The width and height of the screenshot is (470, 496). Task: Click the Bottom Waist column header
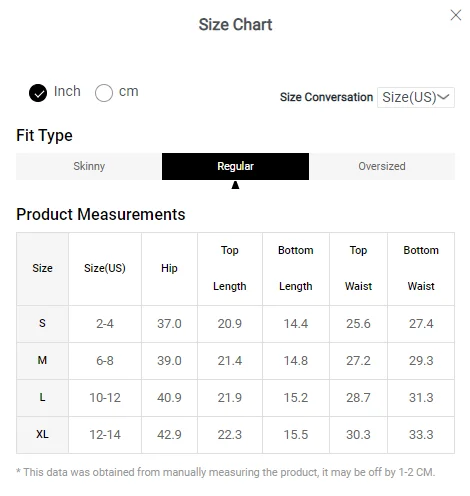(x=421, y=269)
